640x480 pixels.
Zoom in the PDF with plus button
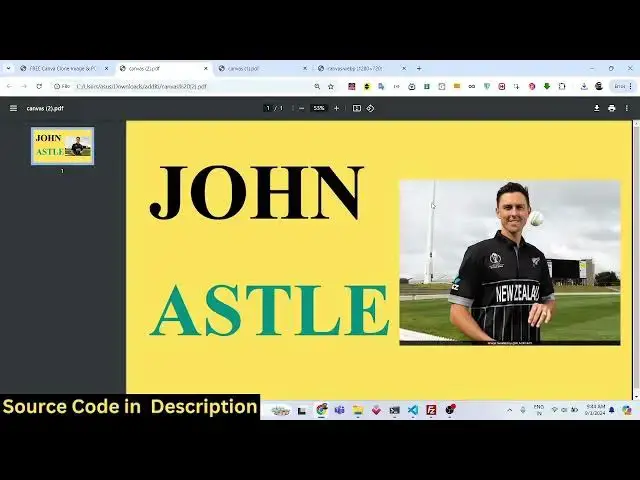(x=336, y=108)
